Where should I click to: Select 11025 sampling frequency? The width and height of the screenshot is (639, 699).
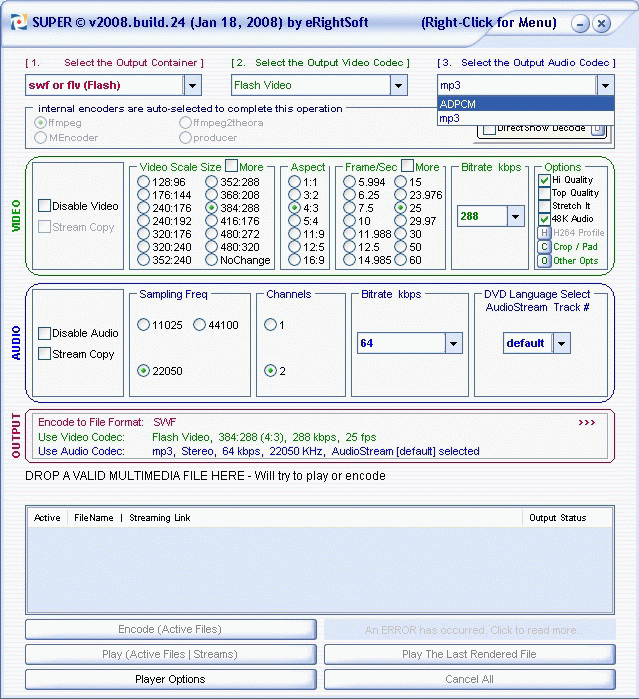[144, 325]
